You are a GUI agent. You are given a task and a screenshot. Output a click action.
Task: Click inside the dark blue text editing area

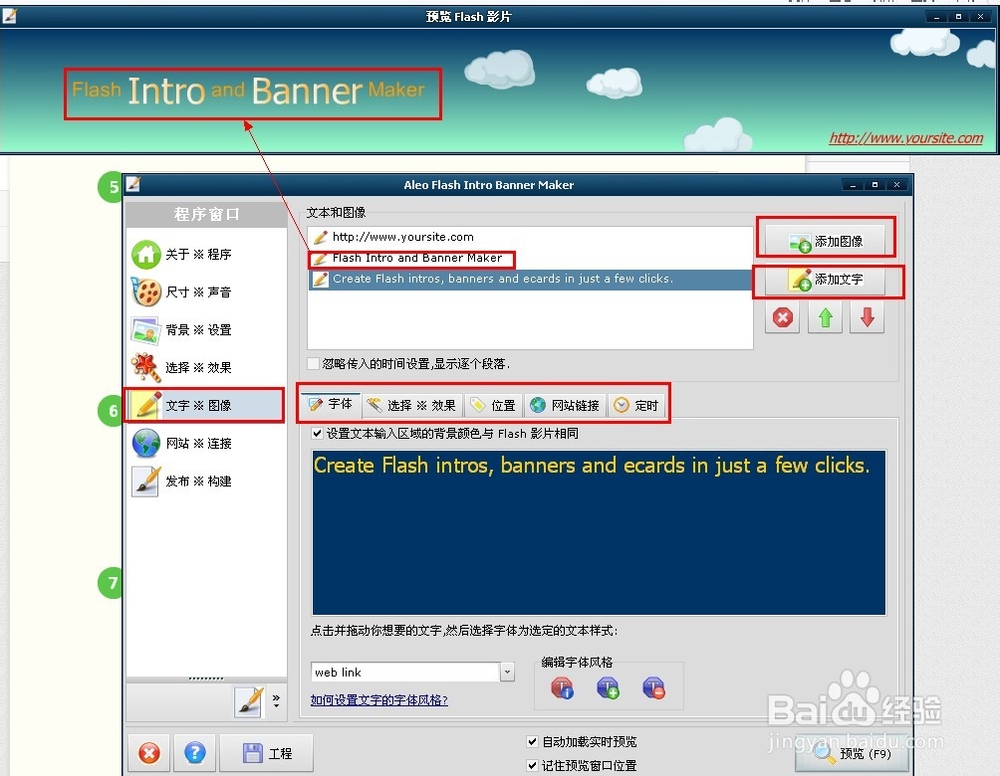point(598,532)
